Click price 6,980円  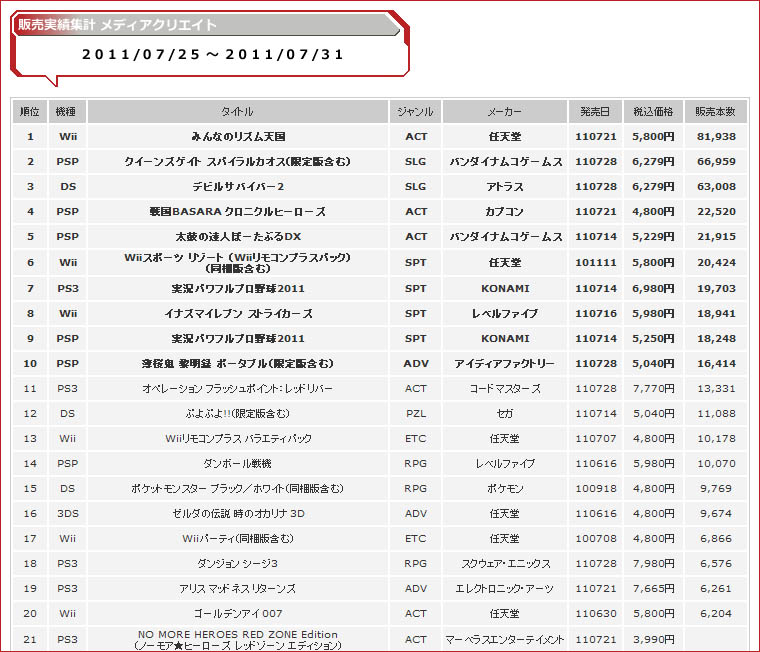coord(653,288)
